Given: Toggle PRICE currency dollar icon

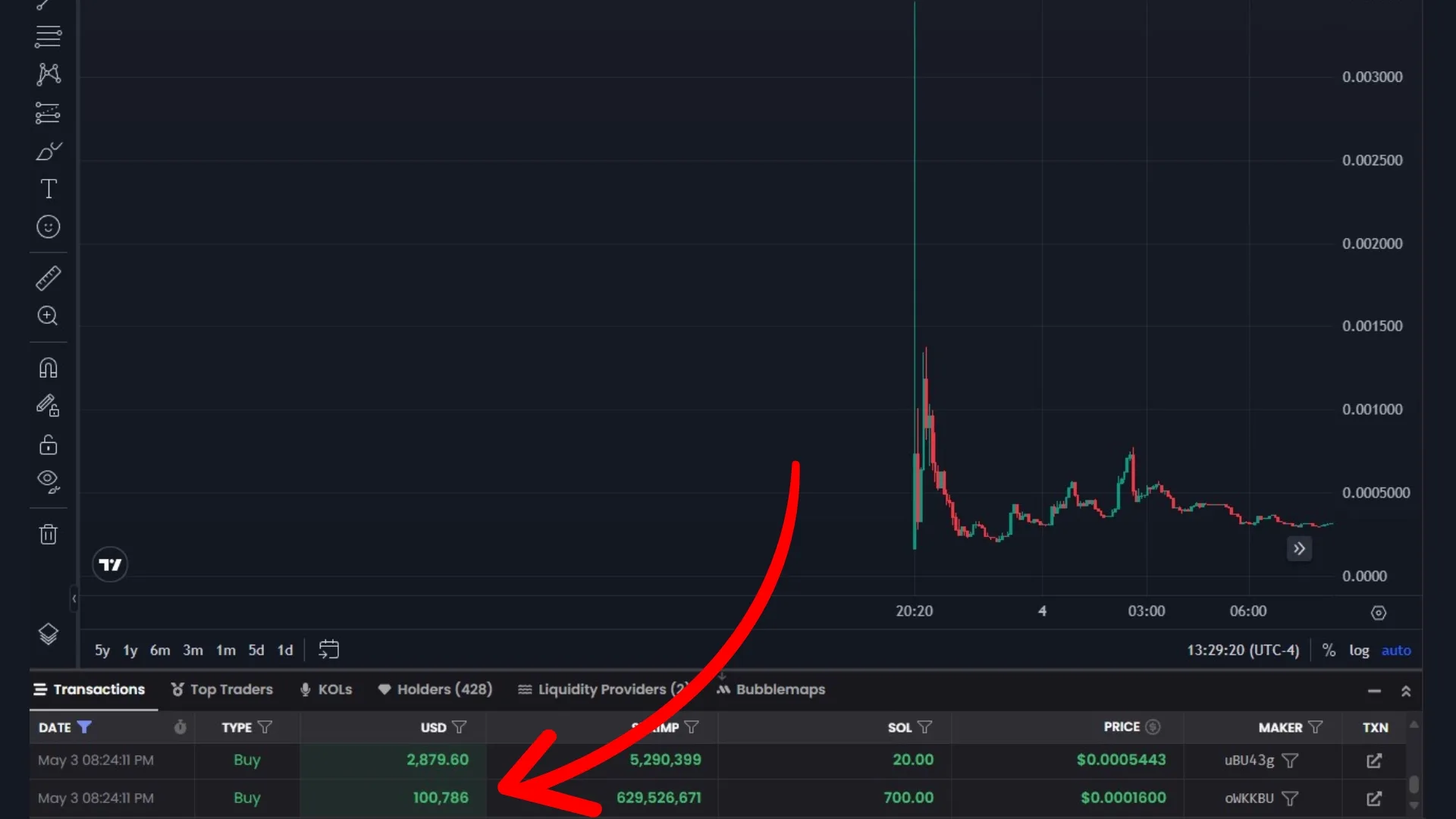Looking at the screenshot, I should pyautogui.click(x=1153, y=726).
